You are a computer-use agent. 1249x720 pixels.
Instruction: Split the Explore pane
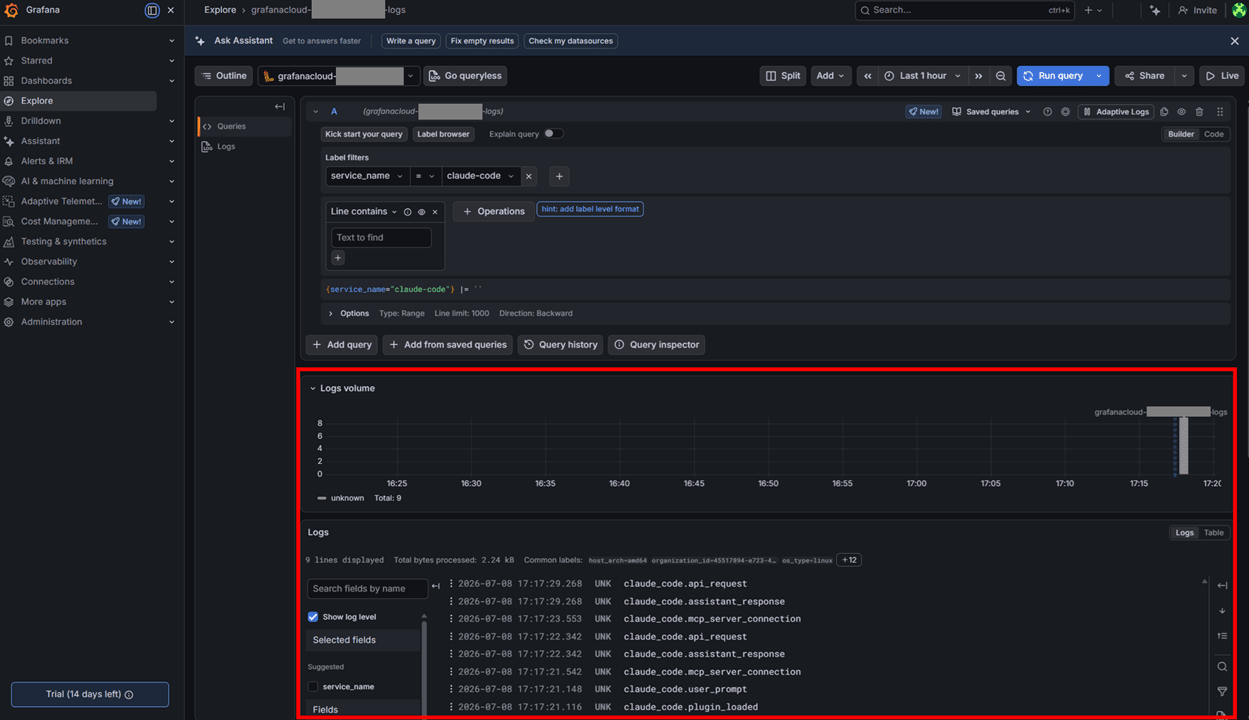click(783, 76)
